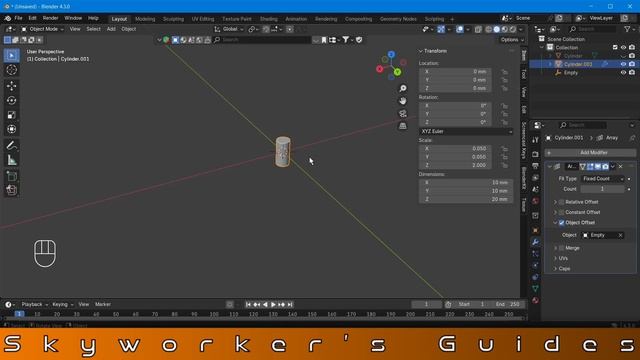Expand the UVs section
Viewport: 640px width, 360px height.
(555, 258)
